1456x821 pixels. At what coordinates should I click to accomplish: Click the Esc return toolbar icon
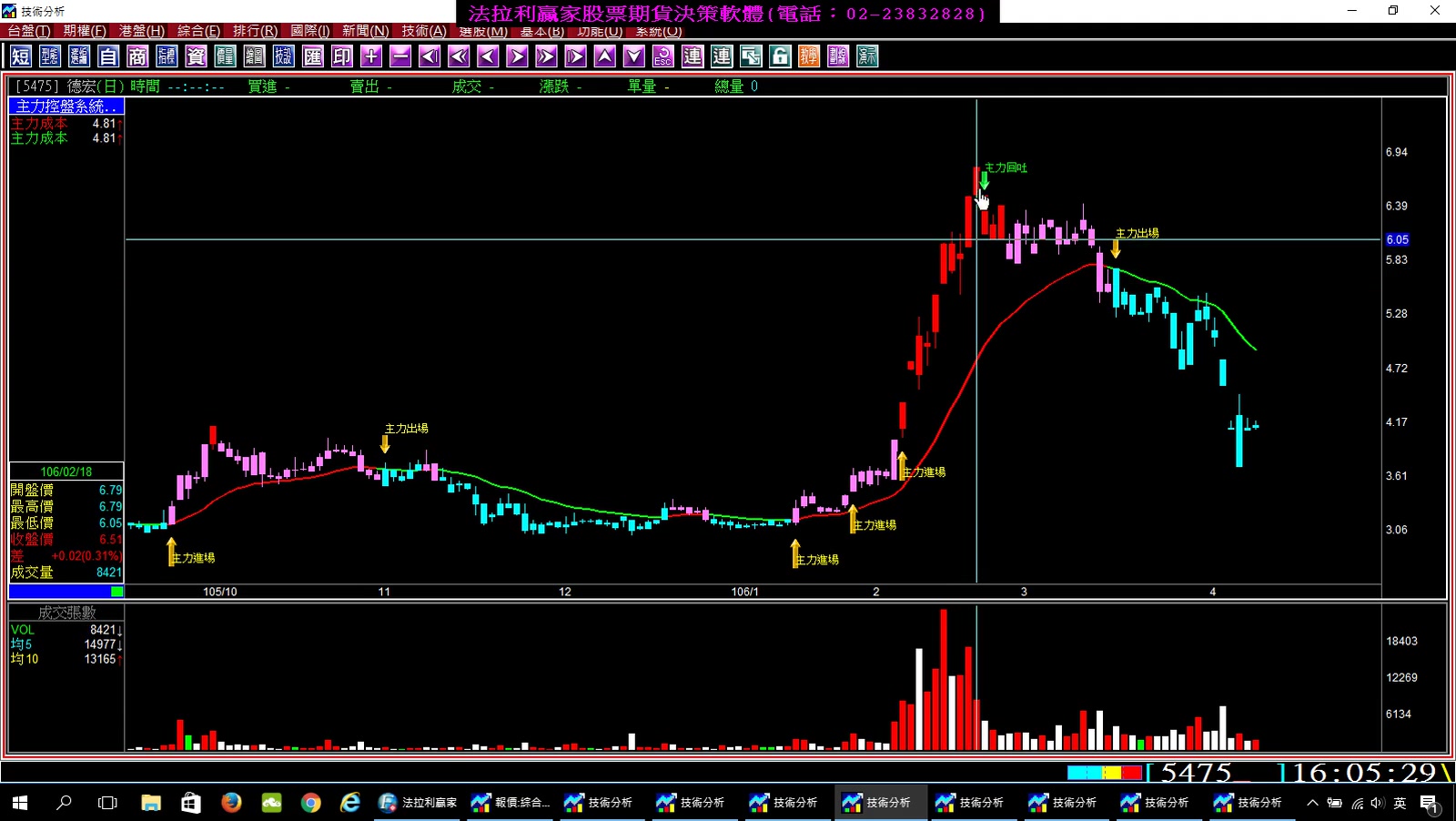pyautogui.click(x=663, y=56)
